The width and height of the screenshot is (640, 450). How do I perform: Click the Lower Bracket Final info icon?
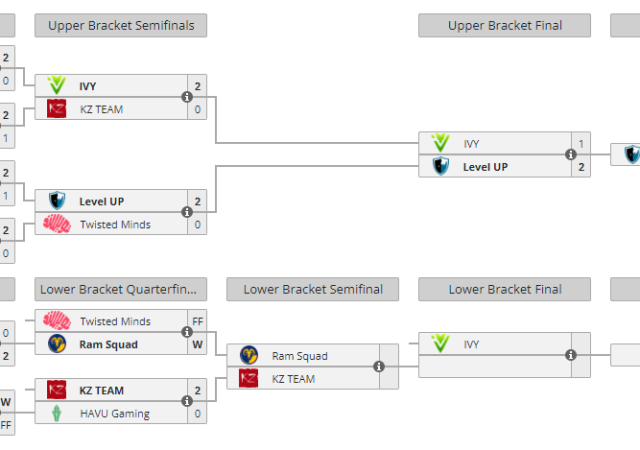(x=571, y=355)
